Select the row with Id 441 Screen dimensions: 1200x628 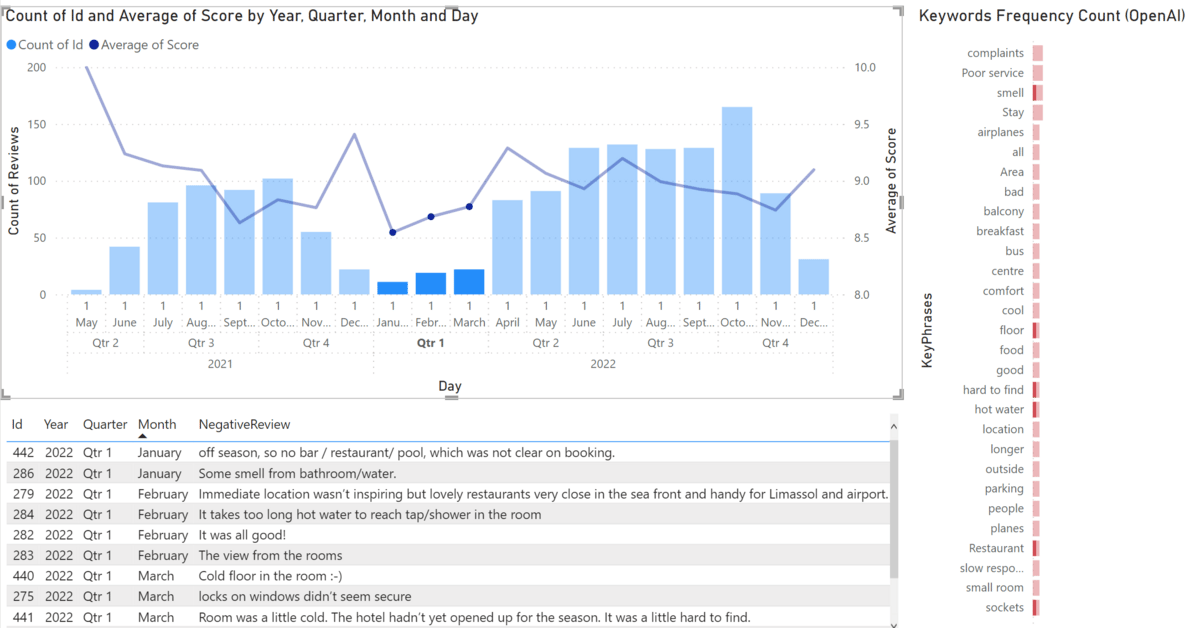pos(449,617)
